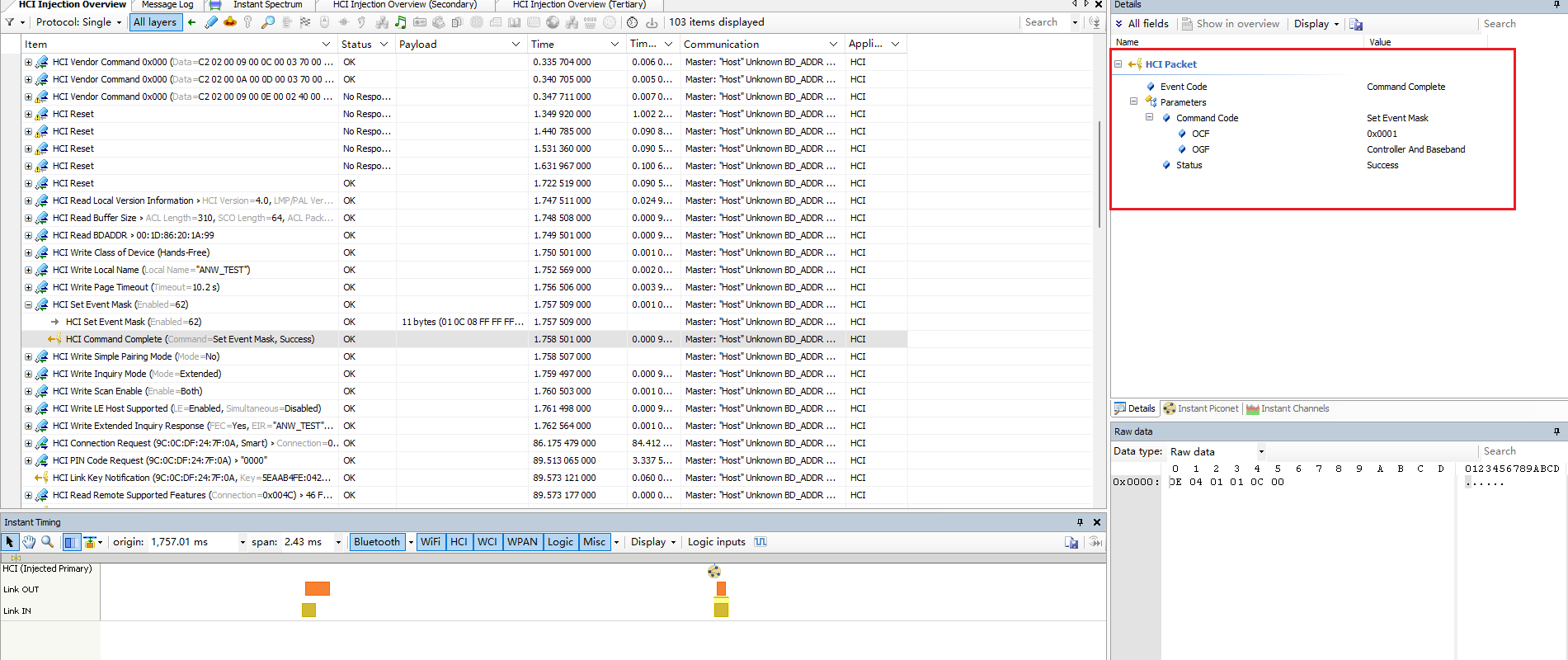This screenshot has width=1568, height=660.
Task: Toggle All fields in the Details panel
Action: (x=1142, y=24)
